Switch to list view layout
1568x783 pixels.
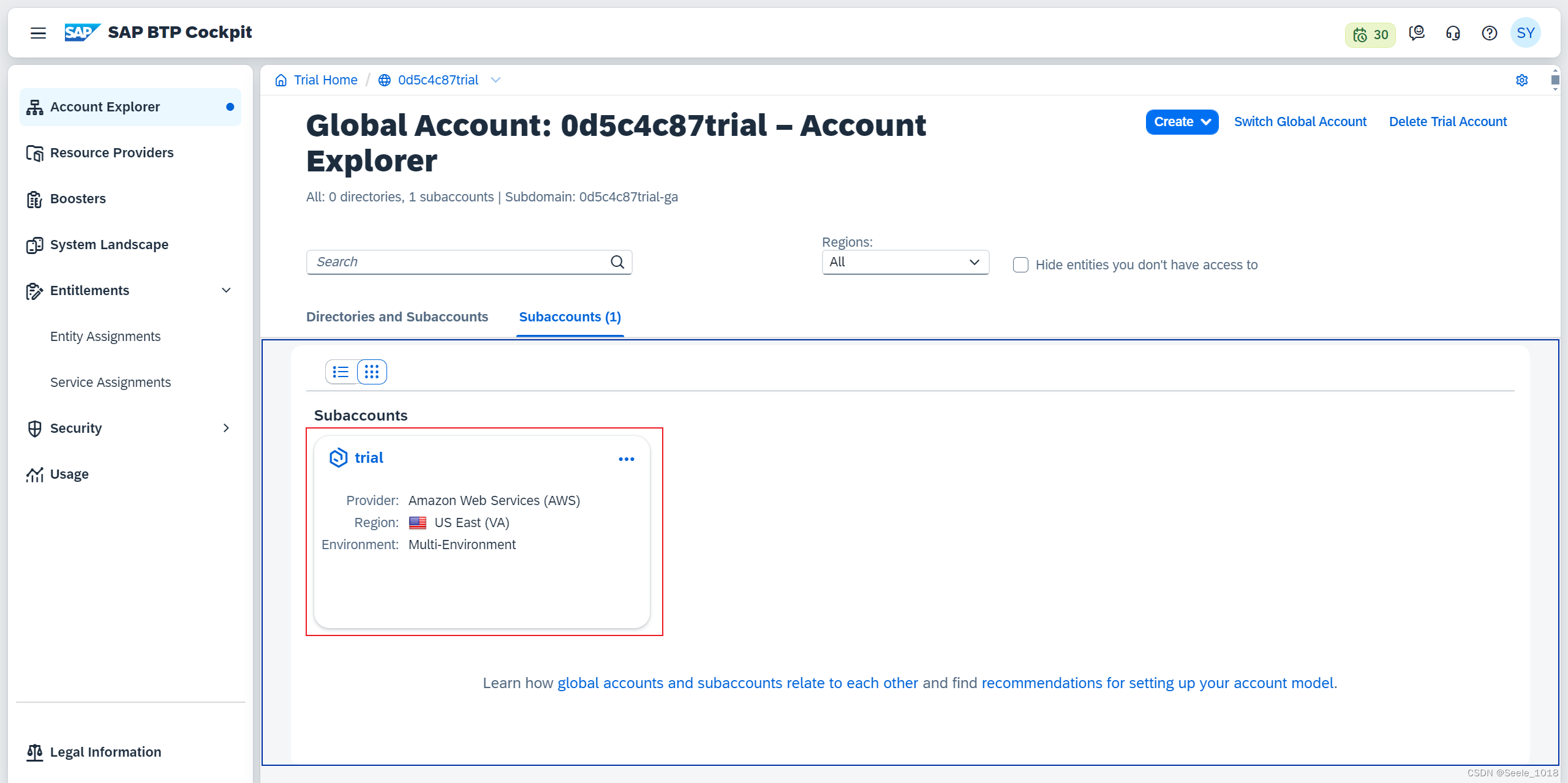tap(341, 372)
